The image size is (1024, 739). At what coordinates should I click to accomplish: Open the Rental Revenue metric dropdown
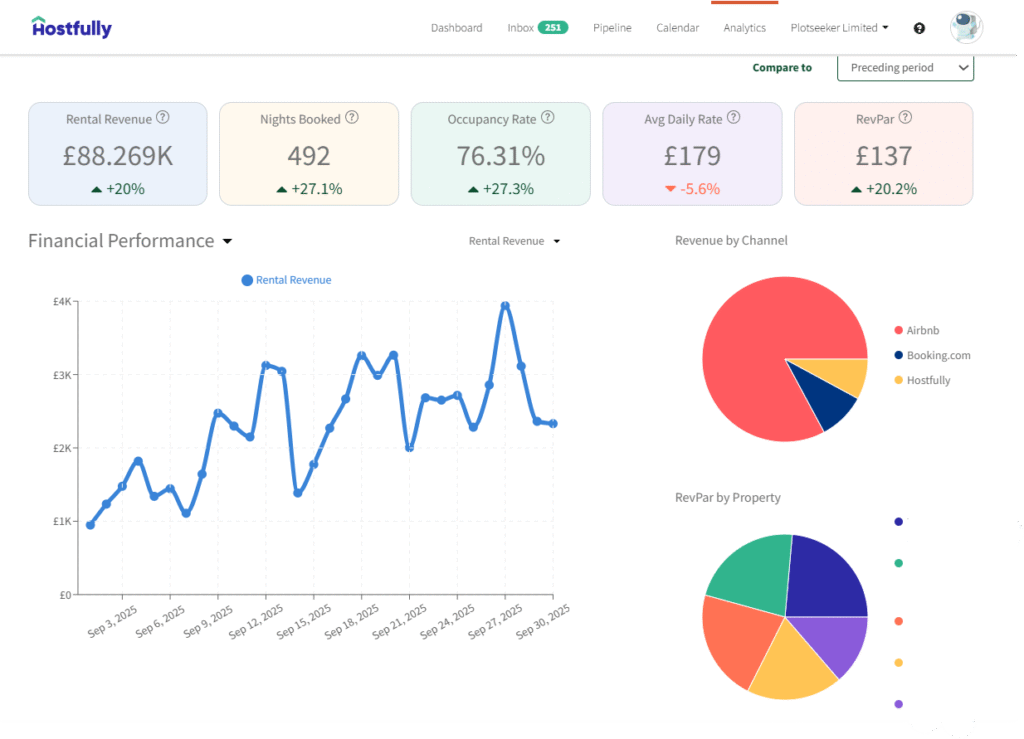coord(514,241)
